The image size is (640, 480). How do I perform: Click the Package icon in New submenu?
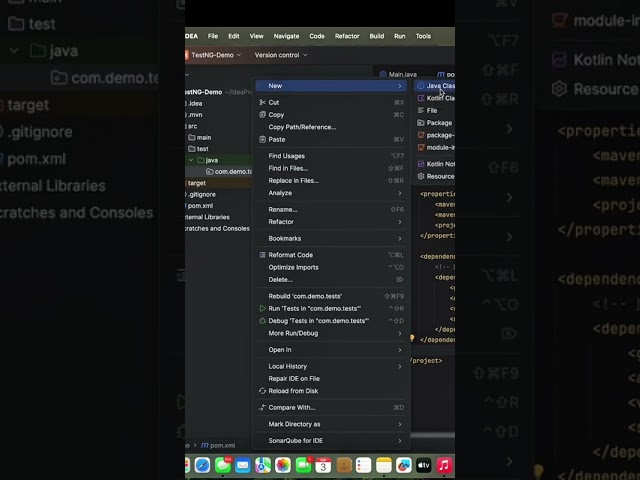pos(421,123)
